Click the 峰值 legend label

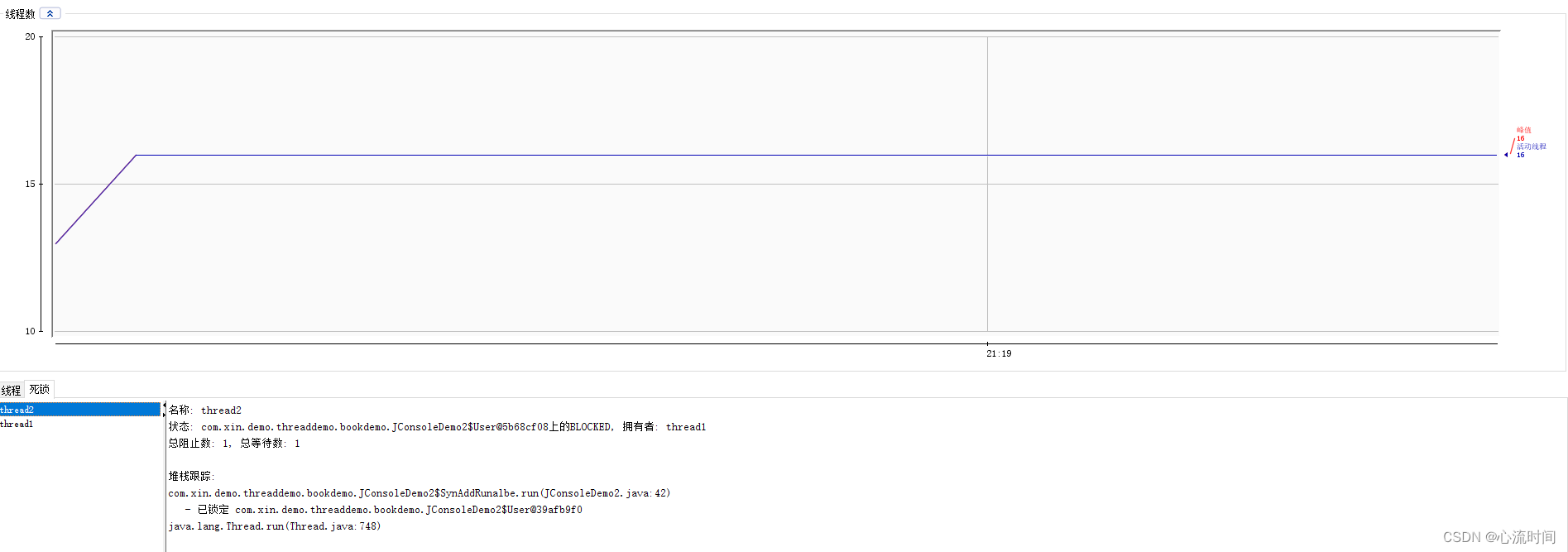click(x=1523, y=130)
